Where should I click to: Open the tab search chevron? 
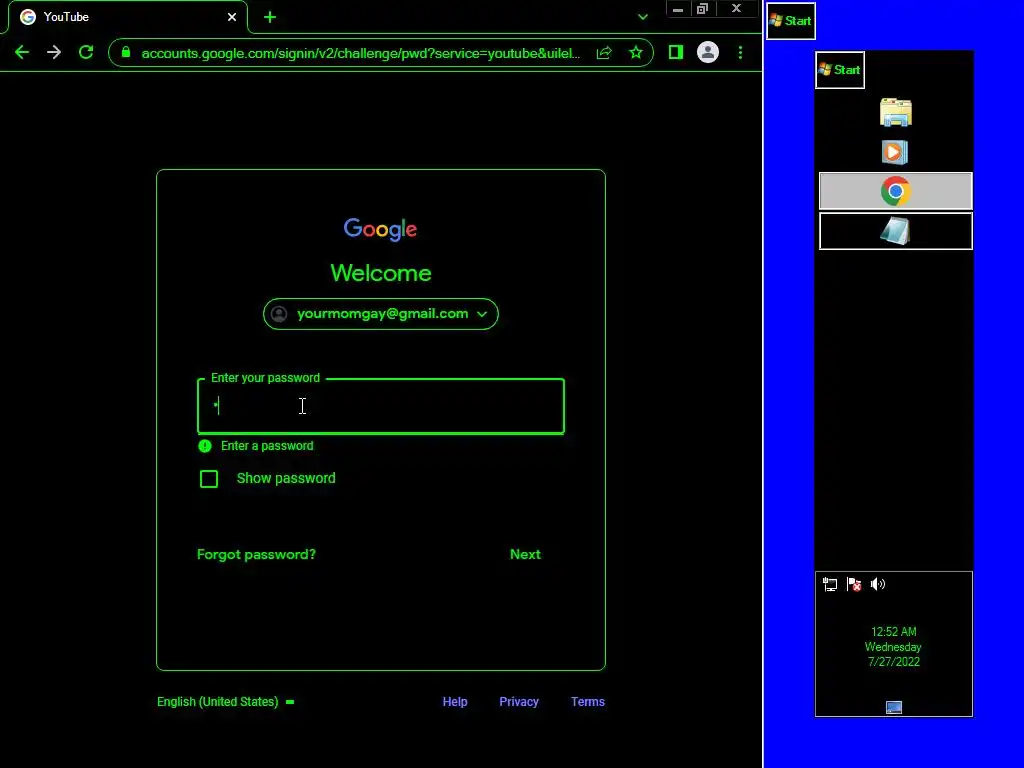[x=643, y=17]
